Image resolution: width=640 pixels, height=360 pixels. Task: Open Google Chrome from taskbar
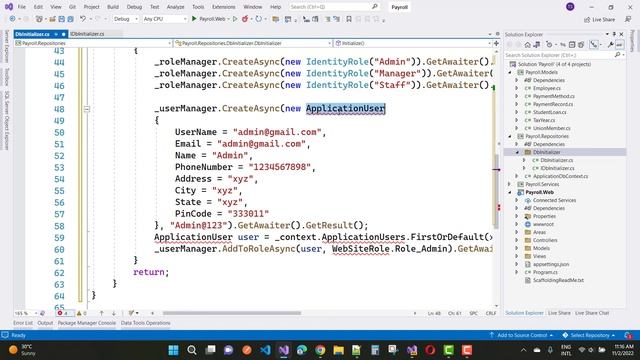point(320,350)
